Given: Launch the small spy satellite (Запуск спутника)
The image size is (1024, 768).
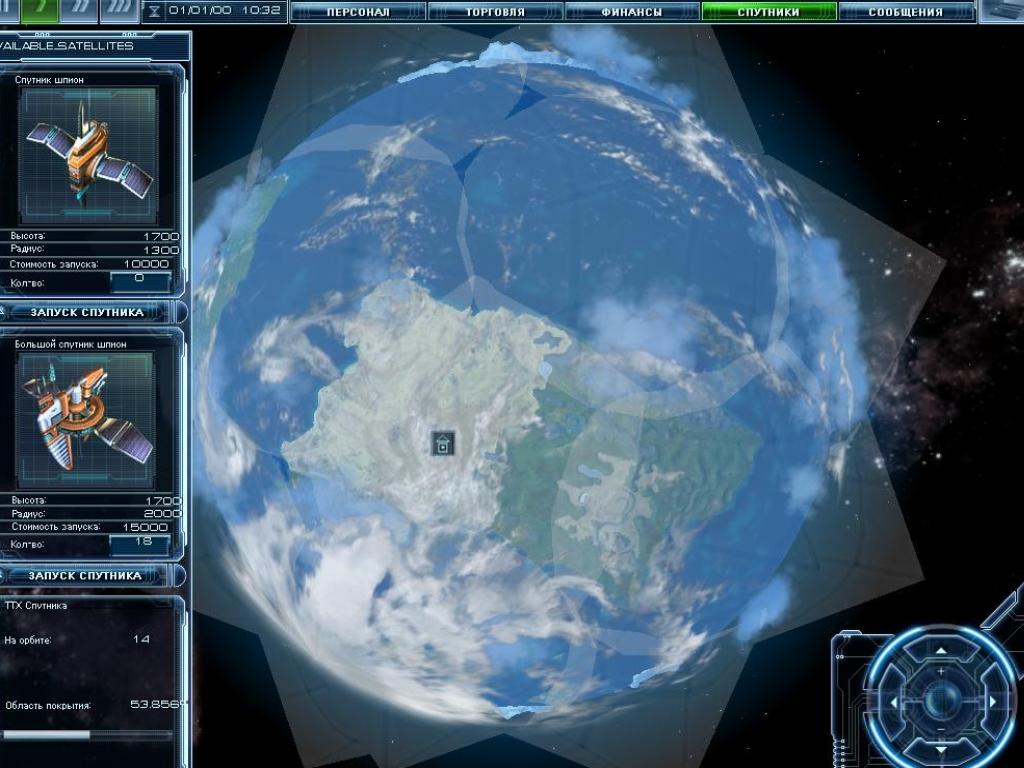Looking at the screenshot, I should coord(87,312).
